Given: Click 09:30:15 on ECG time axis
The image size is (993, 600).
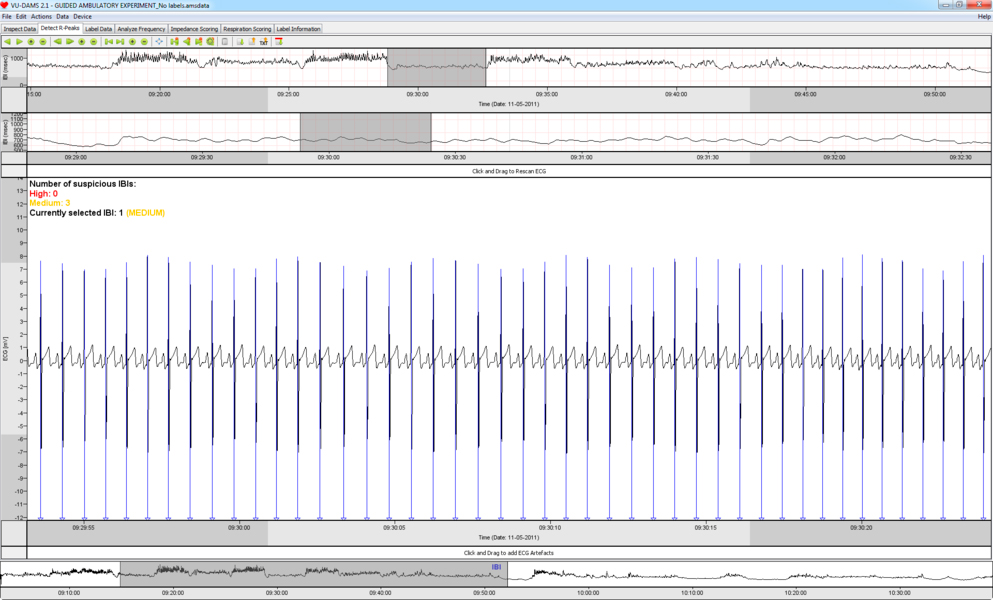Looking at the screenshot, I should [x=705, y=527].
